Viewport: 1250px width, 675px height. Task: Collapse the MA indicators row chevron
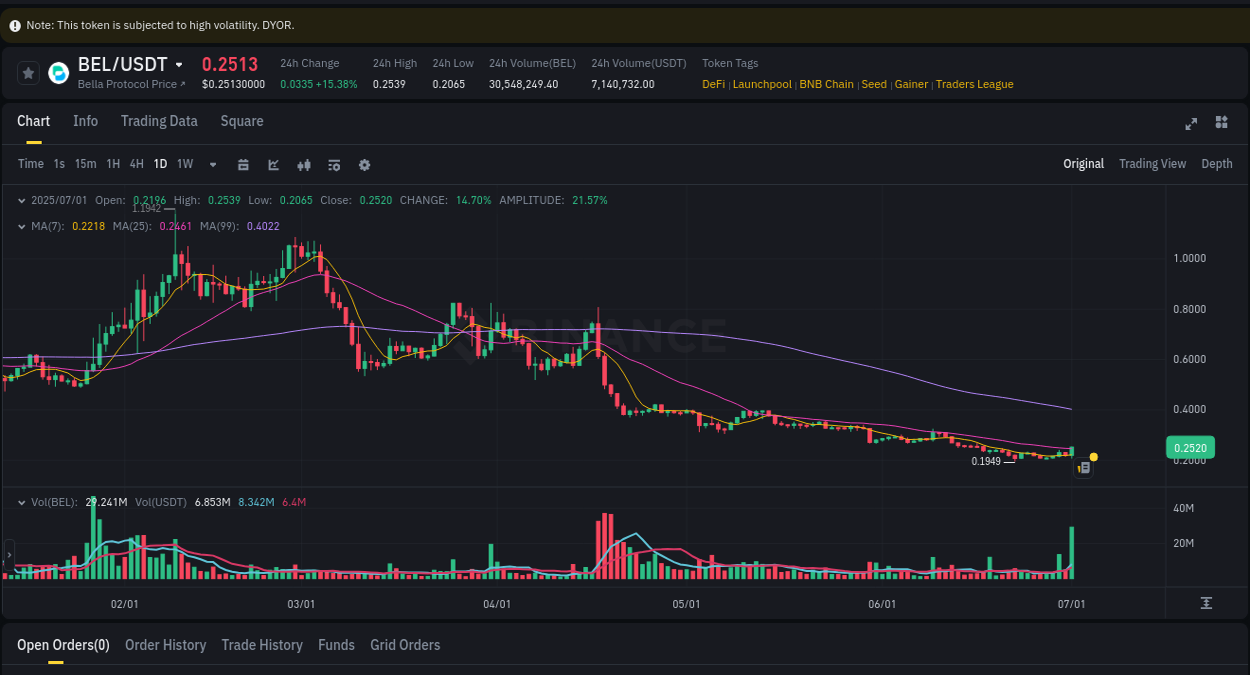coord(20,226)
